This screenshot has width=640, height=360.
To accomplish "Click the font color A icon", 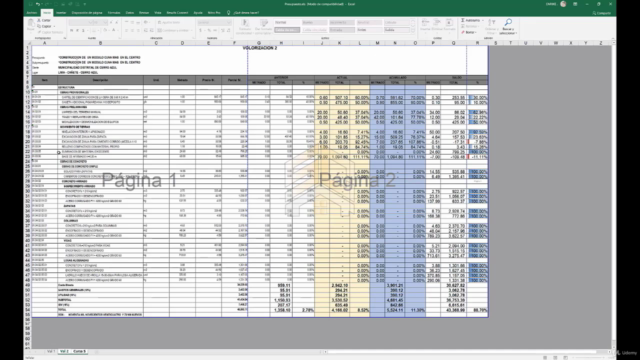I will [x=113, y=31].
